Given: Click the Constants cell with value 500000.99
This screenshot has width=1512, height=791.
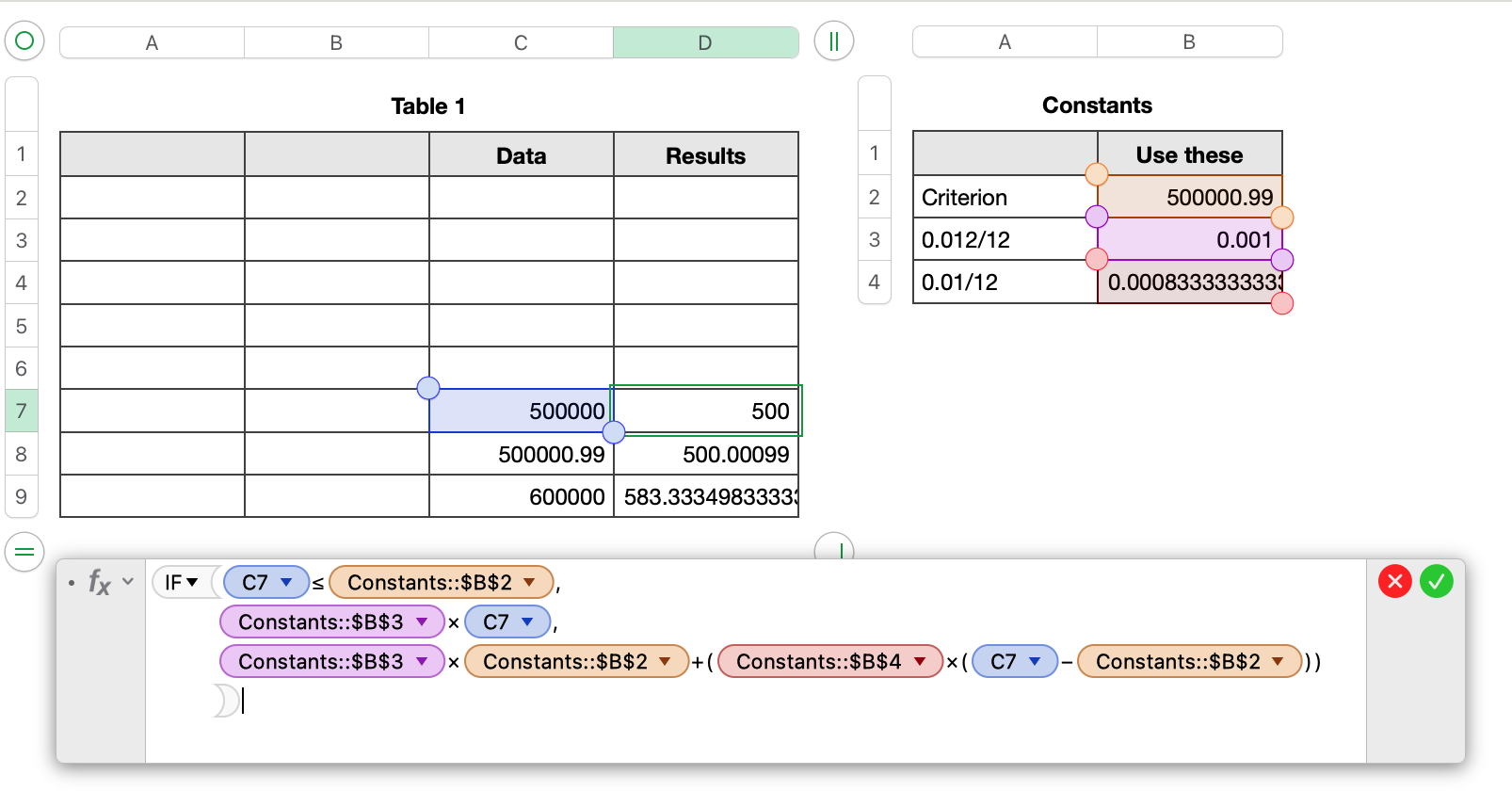Looking at the screenshot, I should point(1189,197).
